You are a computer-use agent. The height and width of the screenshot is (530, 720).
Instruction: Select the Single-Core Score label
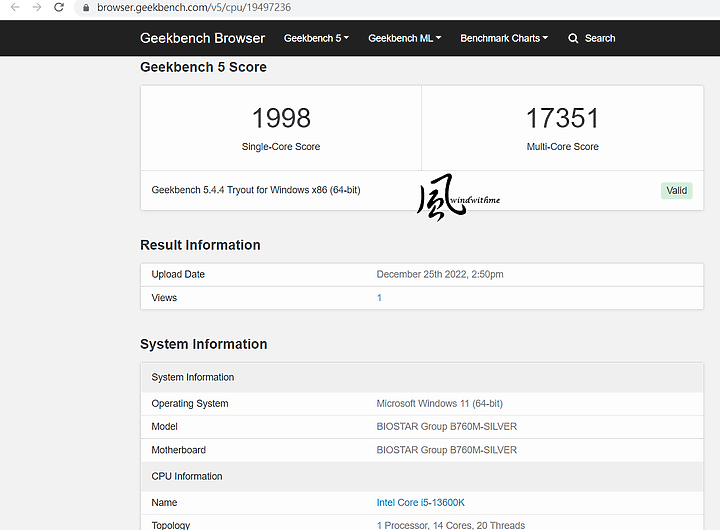pyautogui.click(x=281, y=147)
